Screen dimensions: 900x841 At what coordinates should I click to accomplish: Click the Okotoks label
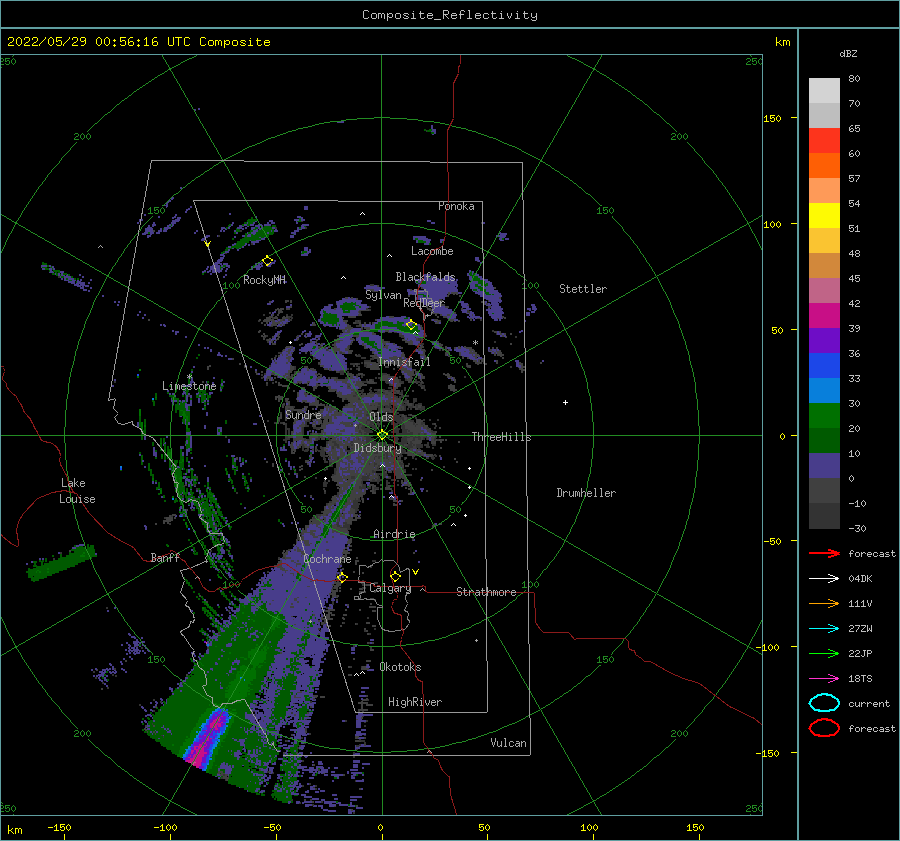pyautogui.click(x=400, y=667)
